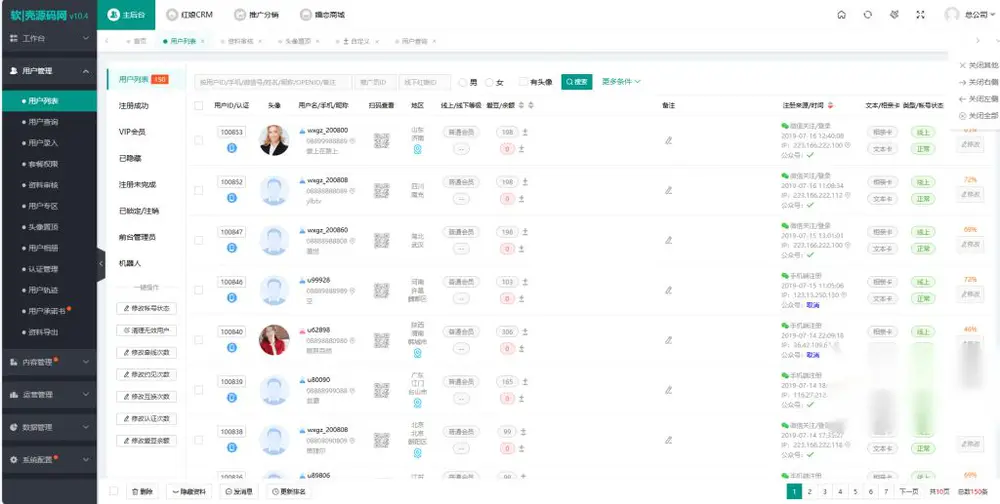Tick the checkbox for user 100840
The height and width of the screenshot is (504, 1000).
point(198,340)
